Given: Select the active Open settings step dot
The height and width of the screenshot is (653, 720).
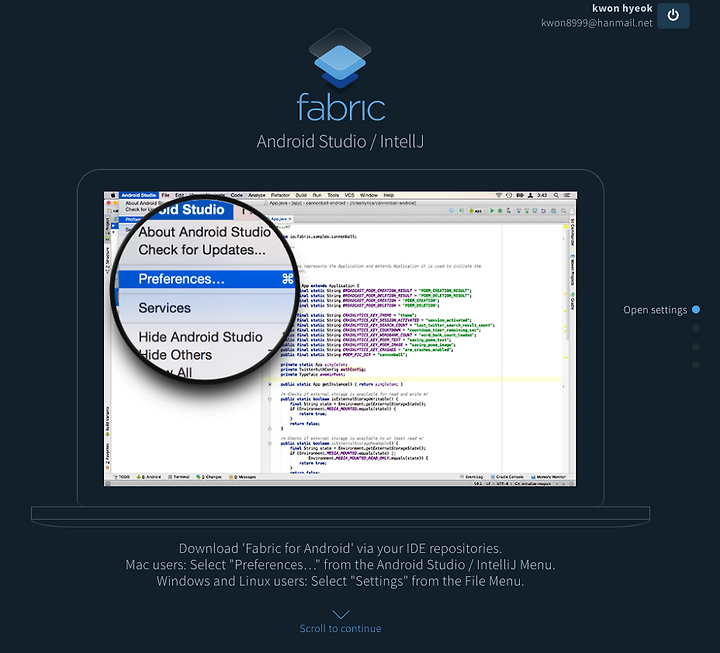Looking at the screenshot, I should tap(696, 310).
